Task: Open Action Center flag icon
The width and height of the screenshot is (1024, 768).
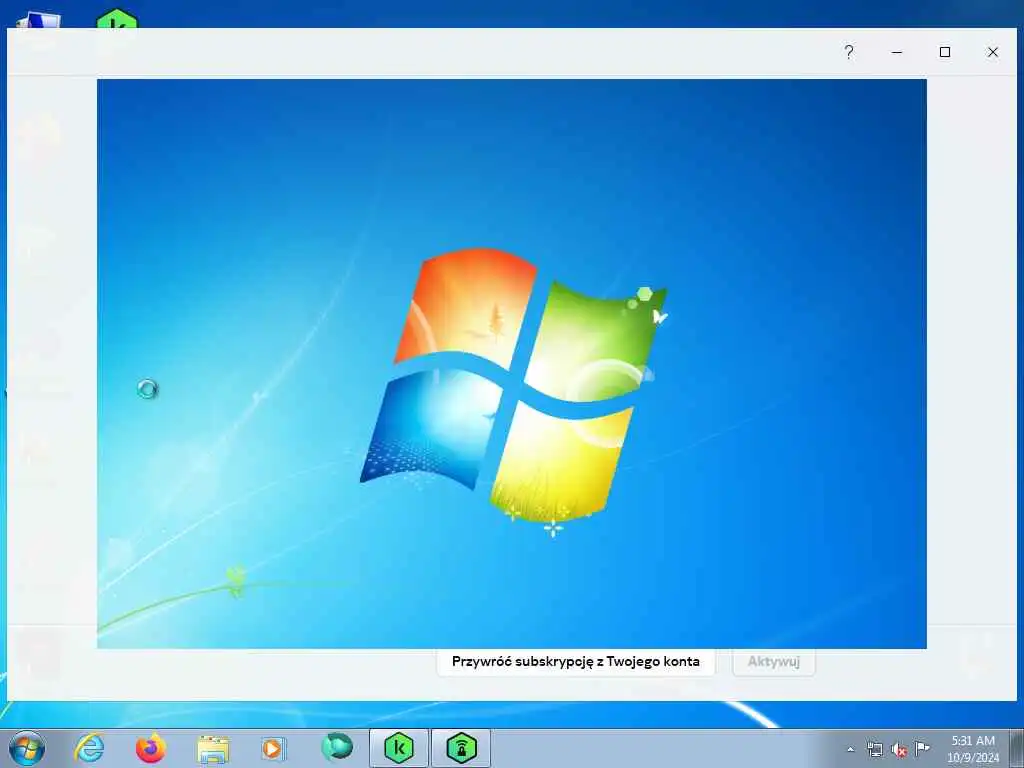Action: point(922,748)
